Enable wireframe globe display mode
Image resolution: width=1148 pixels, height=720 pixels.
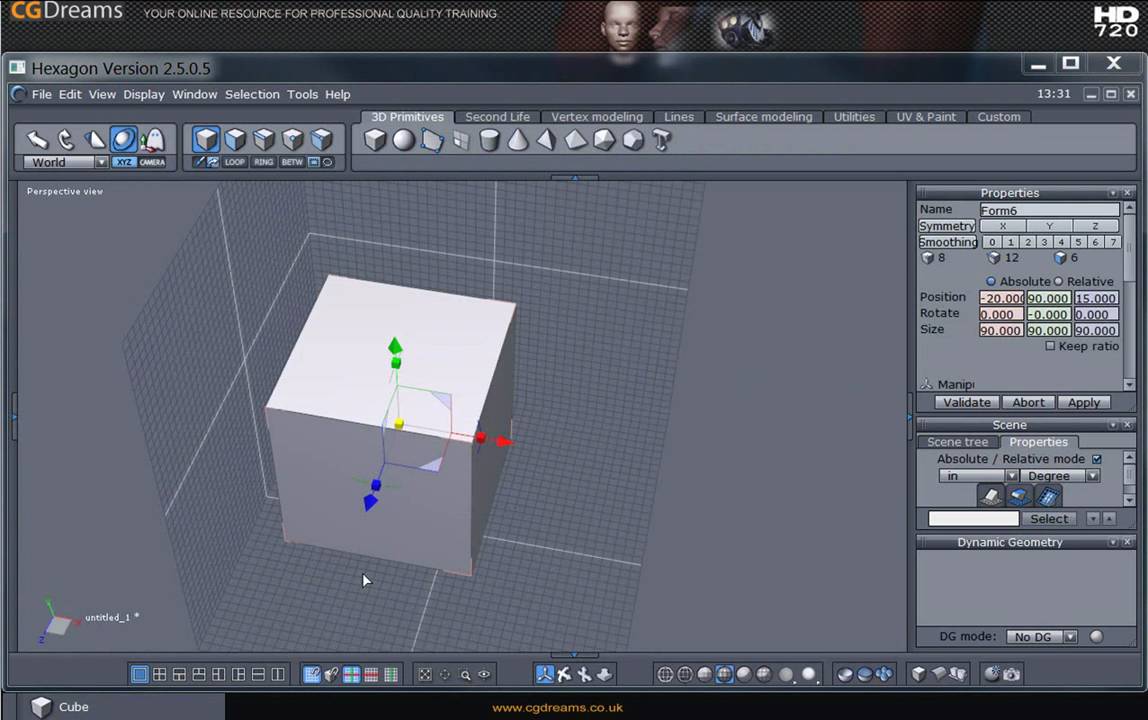pyautogui.click(x=665, y=675)
